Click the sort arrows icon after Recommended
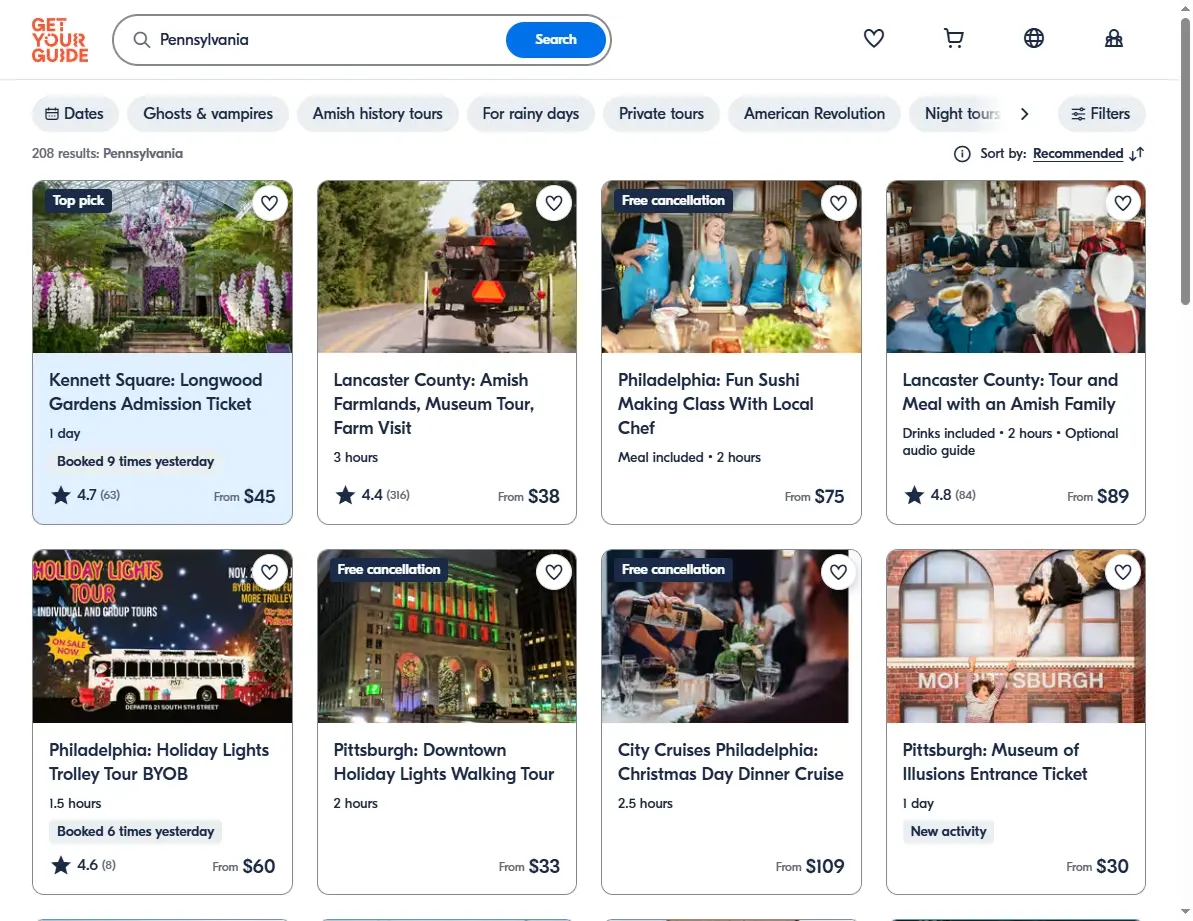Screen dimensions: 1193x921 [x=1137, y=154]
